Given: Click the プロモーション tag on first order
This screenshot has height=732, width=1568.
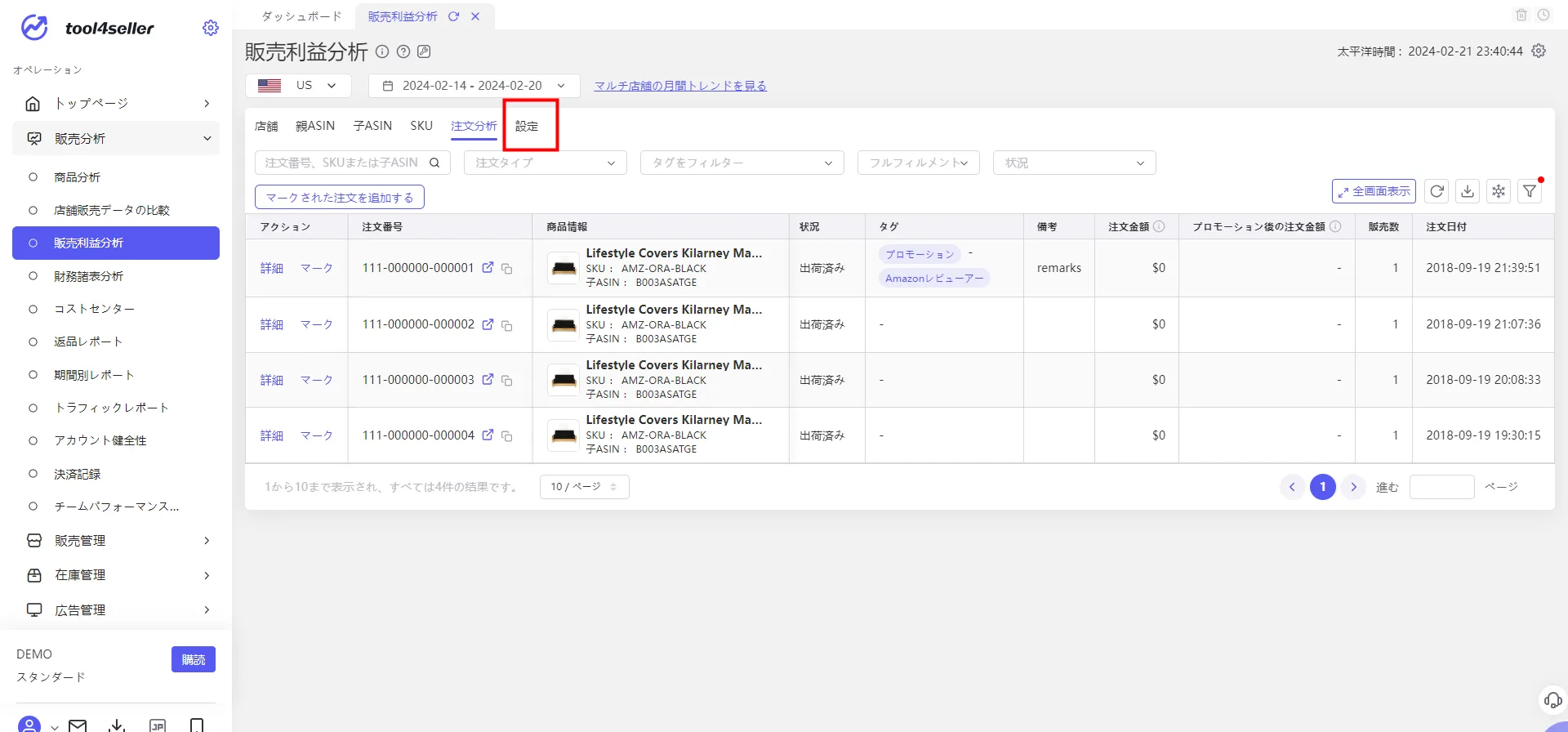Looking at the screenshot, I should click(x=920, y=254).
